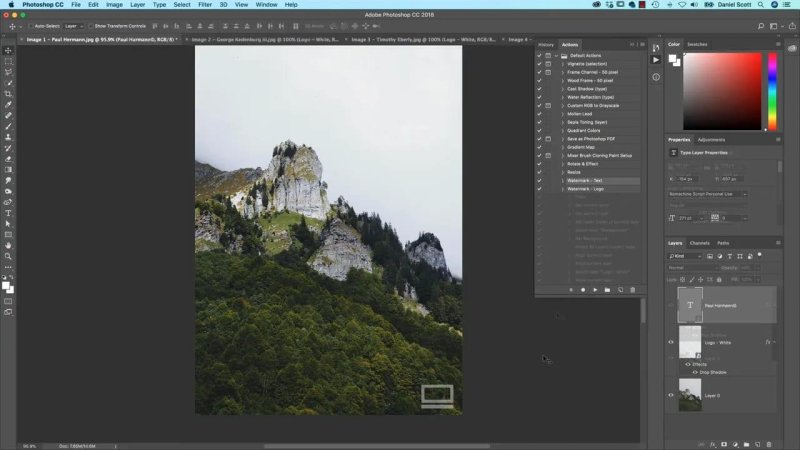Open the Filter menu

[205, 5]
